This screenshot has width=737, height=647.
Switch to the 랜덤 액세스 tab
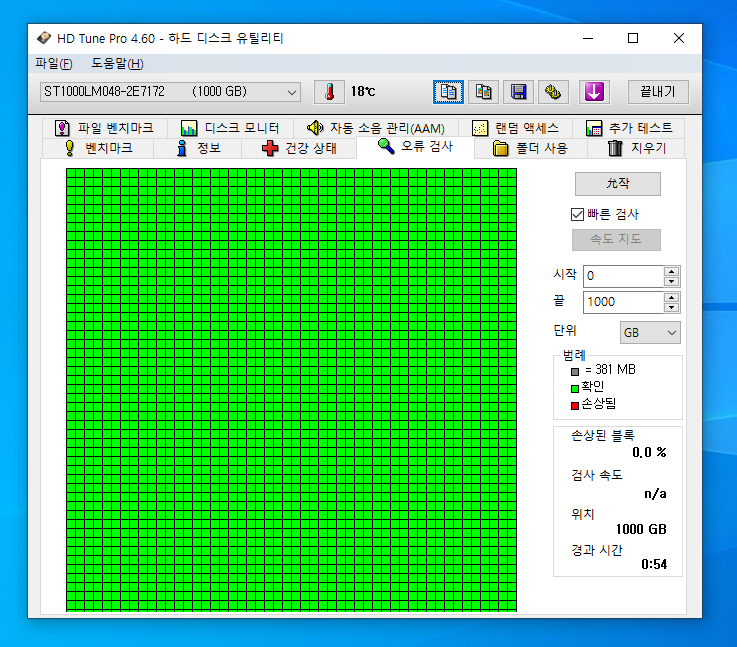515,128
